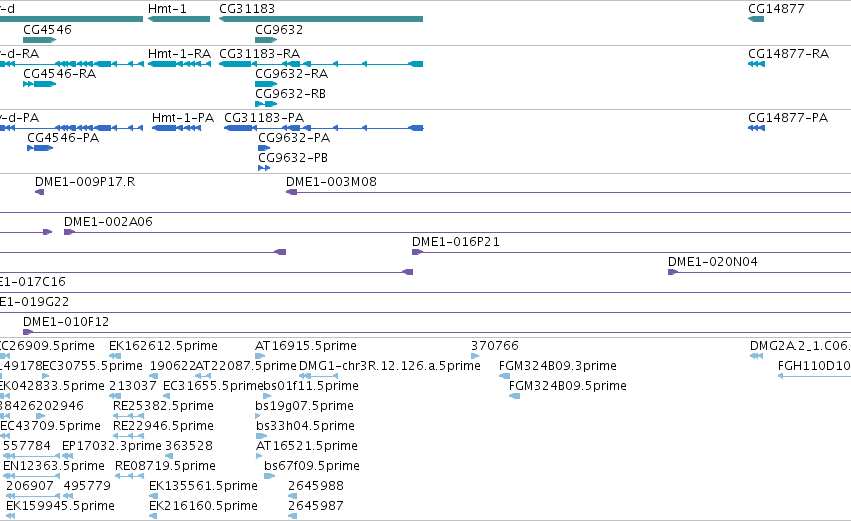Open EST RE08719.5prime
Viewport: 851px width, 521px height.
click(165, 466)
